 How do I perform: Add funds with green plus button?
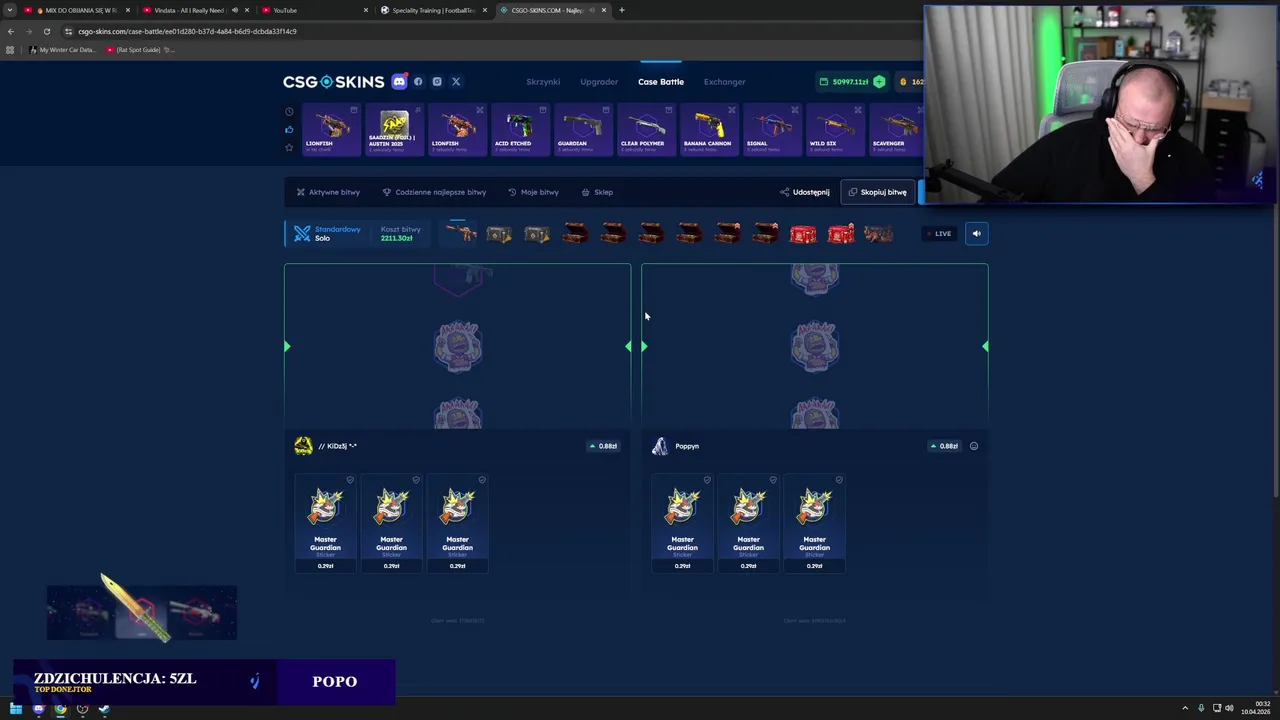coord(879,81)
